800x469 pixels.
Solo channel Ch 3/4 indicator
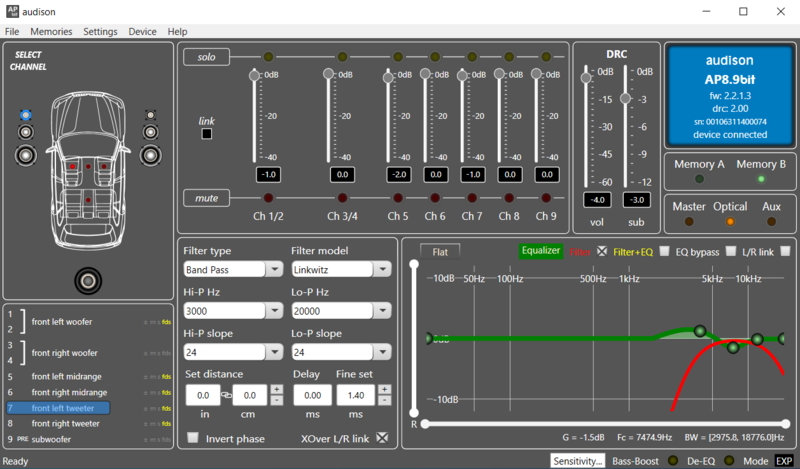(x=342, y=57)
